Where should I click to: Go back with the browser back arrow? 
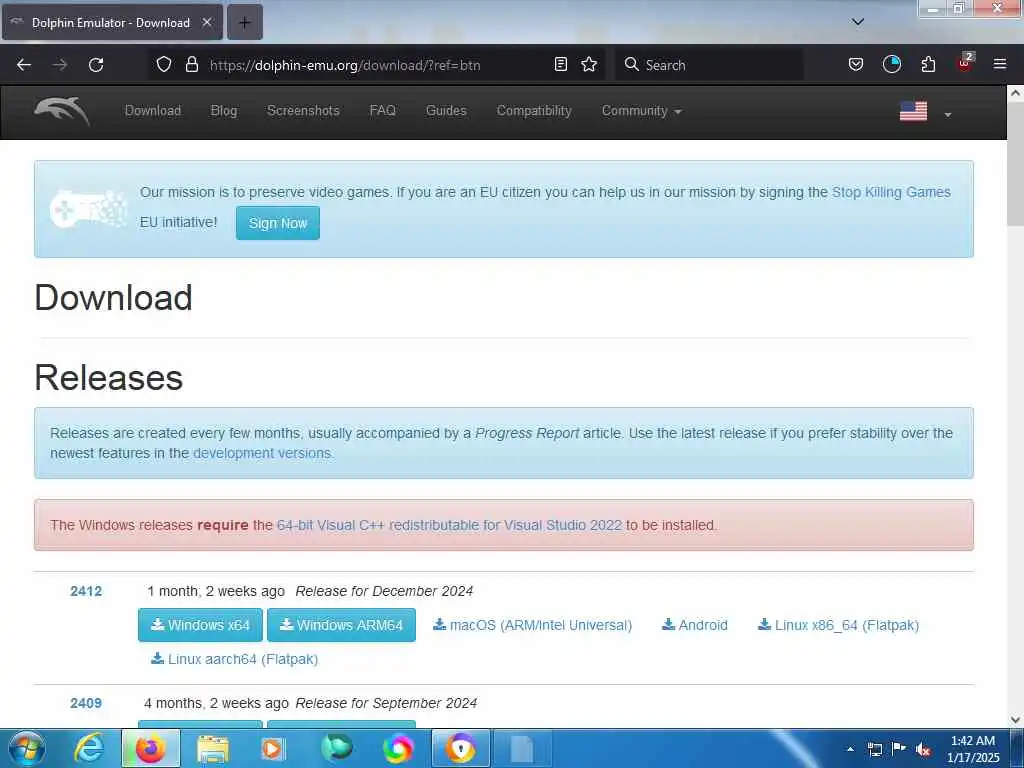pyautogui.click(x=24, y=65)
